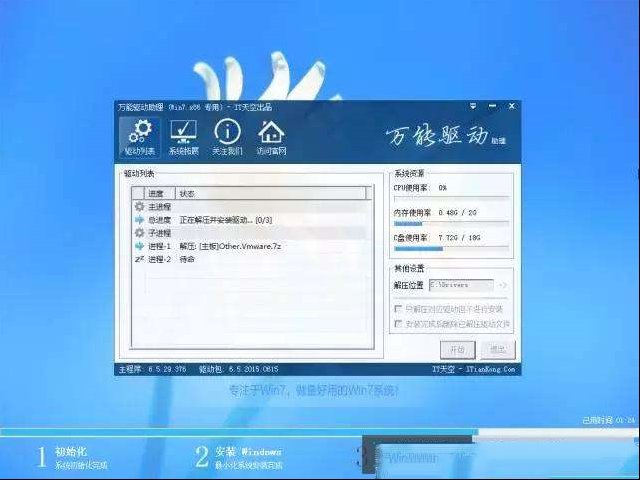Select the 待命 status text
Screen dimensions: 640x480
click(x=187, y=259)
